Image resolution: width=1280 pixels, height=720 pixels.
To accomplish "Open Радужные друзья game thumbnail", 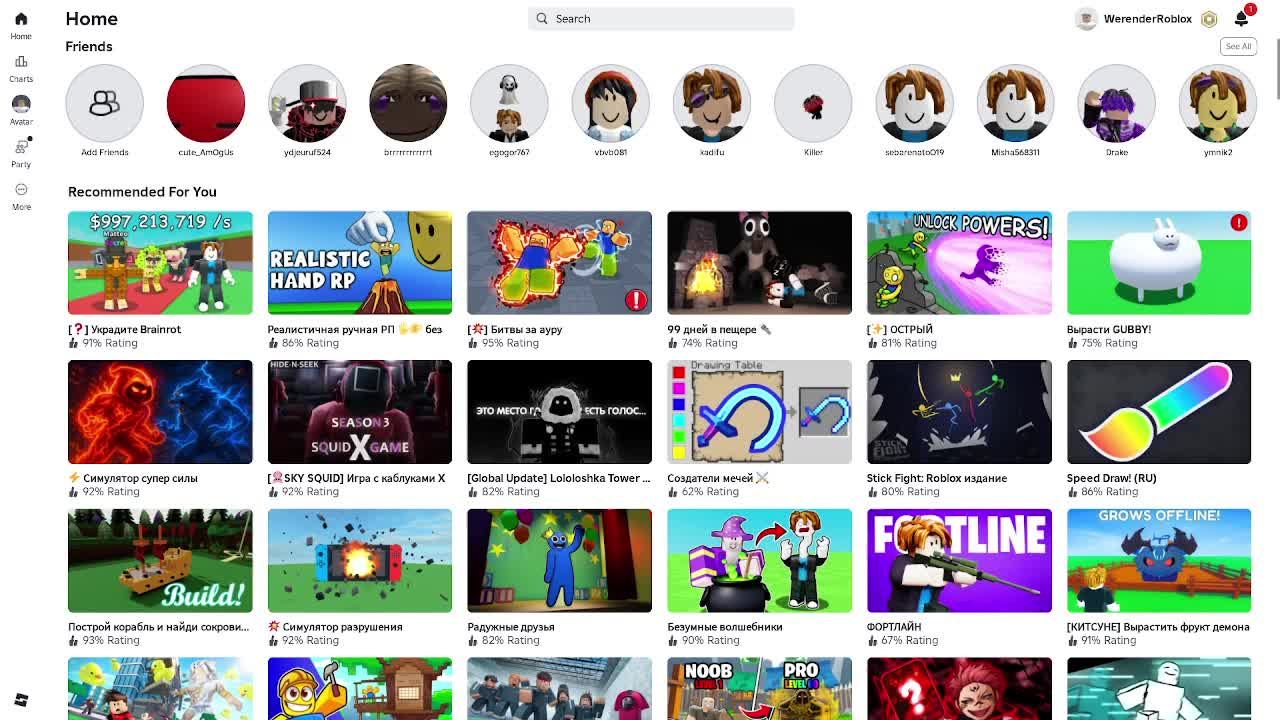I will click(559, 560).
